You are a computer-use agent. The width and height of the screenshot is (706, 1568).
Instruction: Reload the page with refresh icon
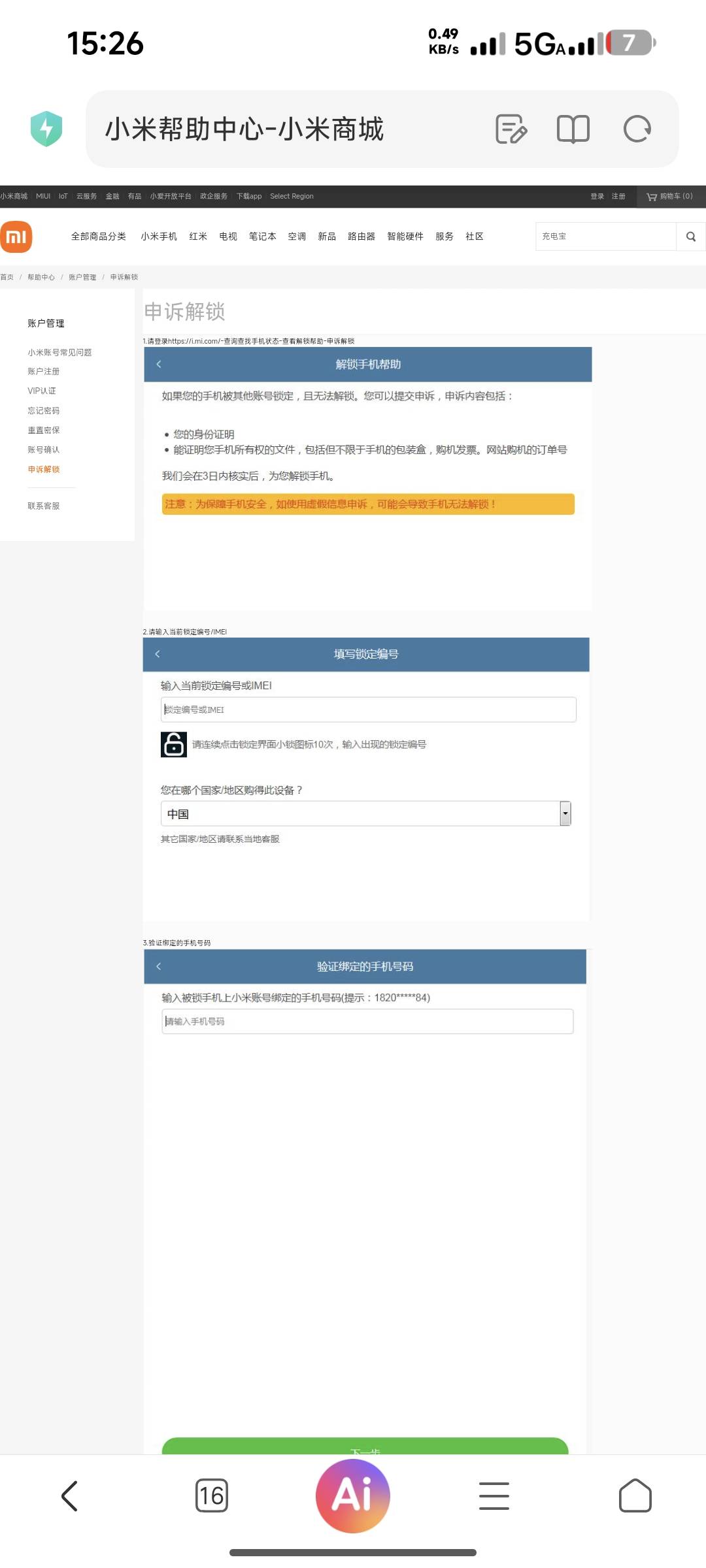tap(637, 129)
